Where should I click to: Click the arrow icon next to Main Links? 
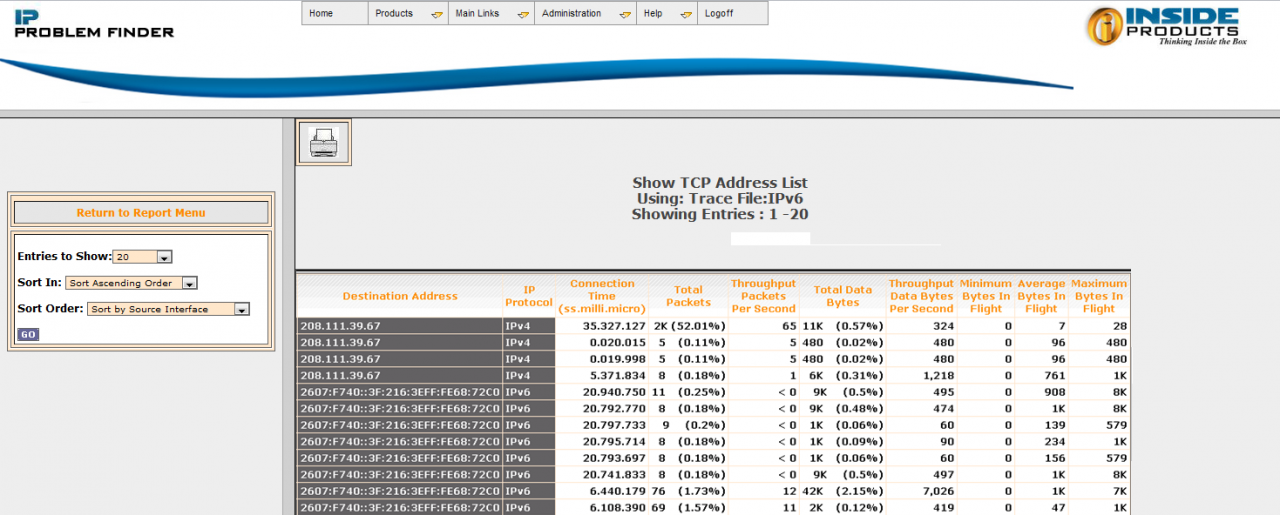tap(522, 15)
